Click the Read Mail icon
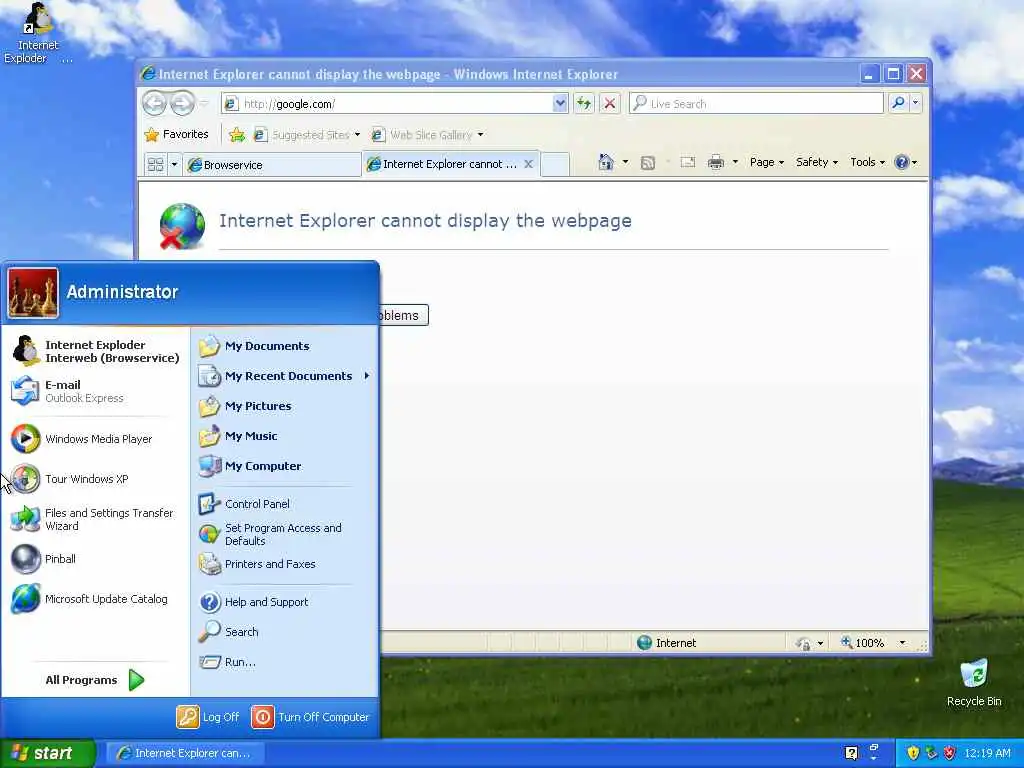This screenshot has height=768, width=1024. pyautogui.click(x=688, y=162)
